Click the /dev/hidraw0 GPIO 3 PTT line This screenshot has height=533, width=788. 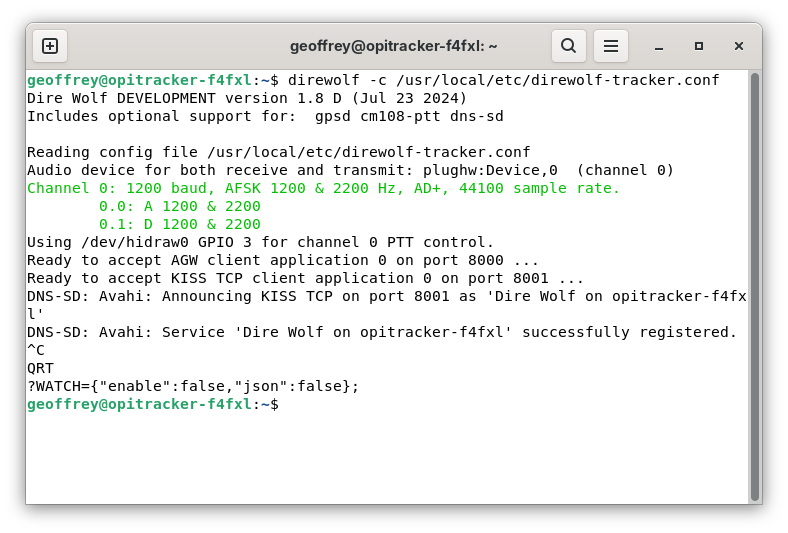click(260, 242)
